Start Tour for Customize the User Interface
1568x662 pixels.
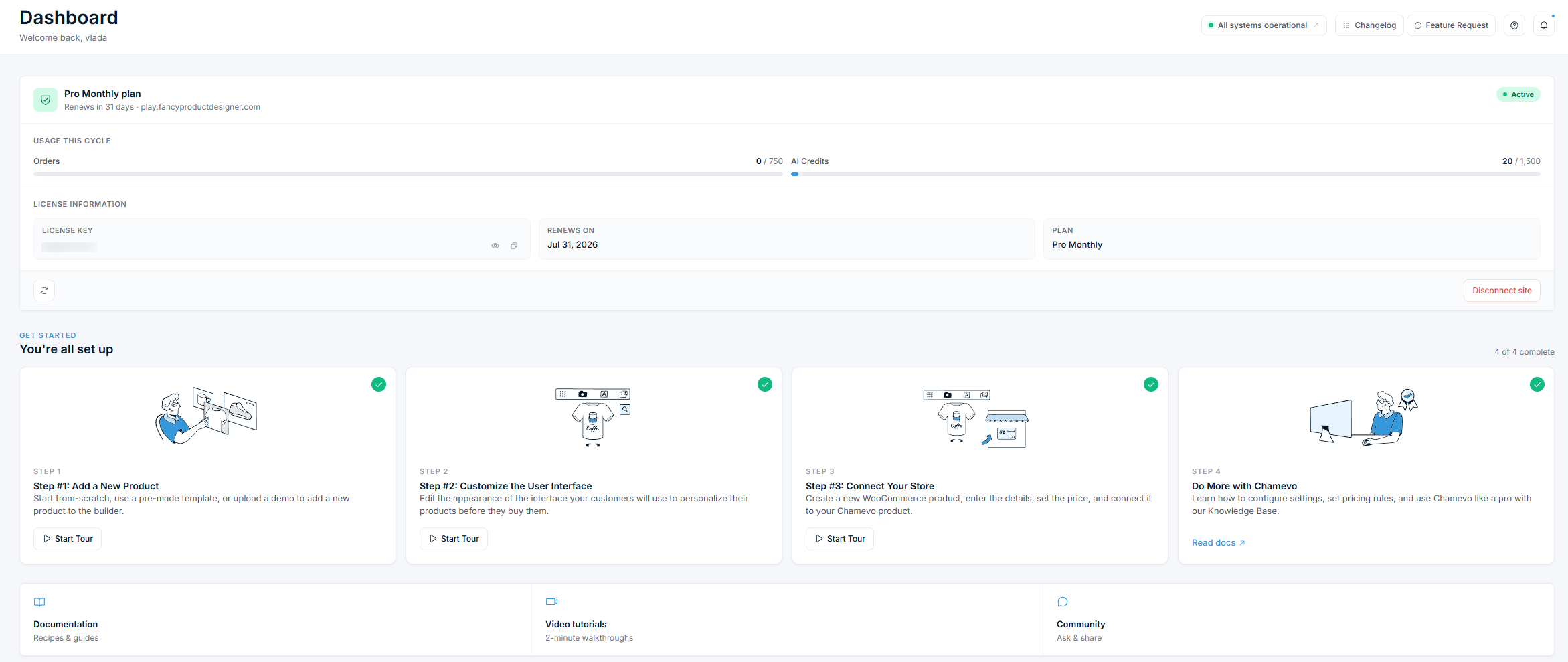coord(454,539)
